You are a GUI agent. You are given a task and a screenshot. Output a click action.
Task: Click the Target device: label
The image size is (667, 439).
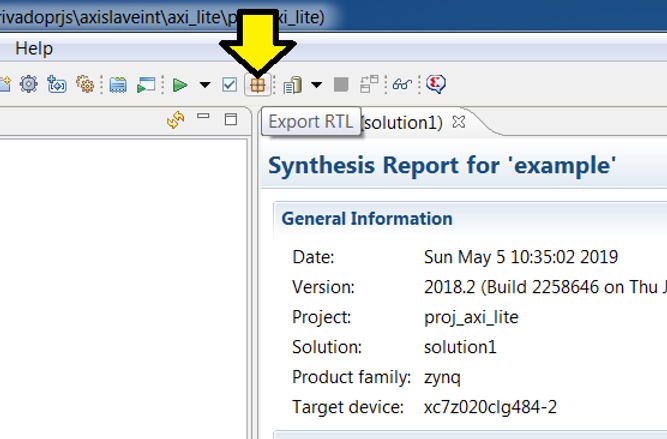click(x=348, y=407)
